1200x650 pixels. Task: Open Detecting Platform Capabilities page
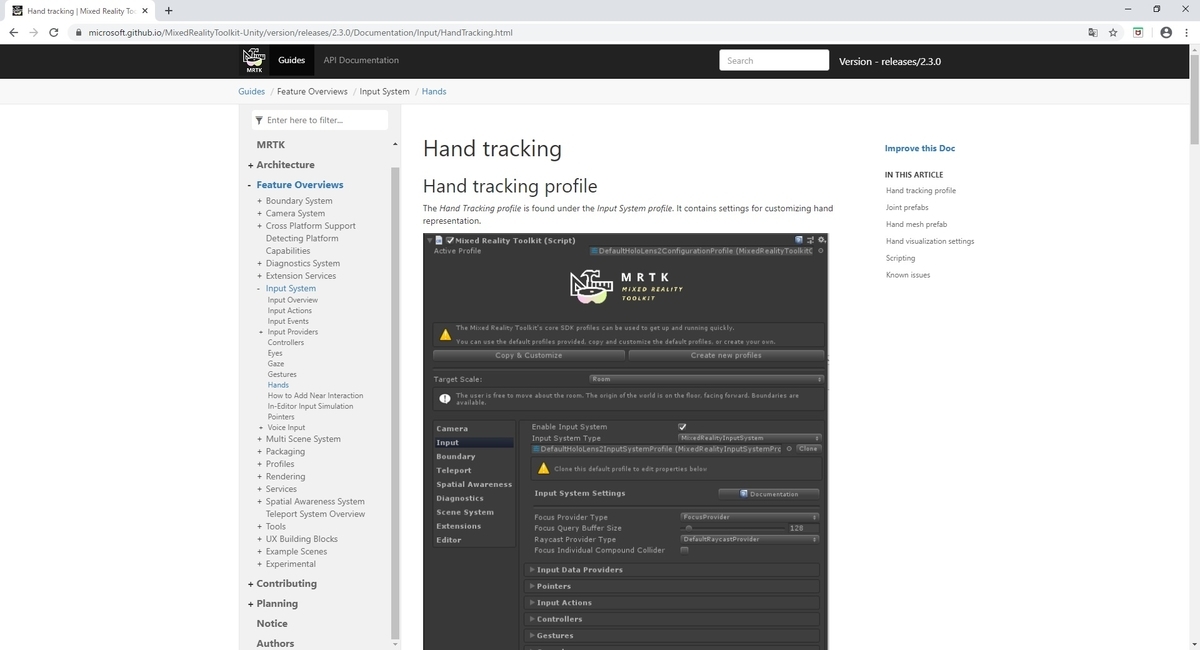[302, 245]
